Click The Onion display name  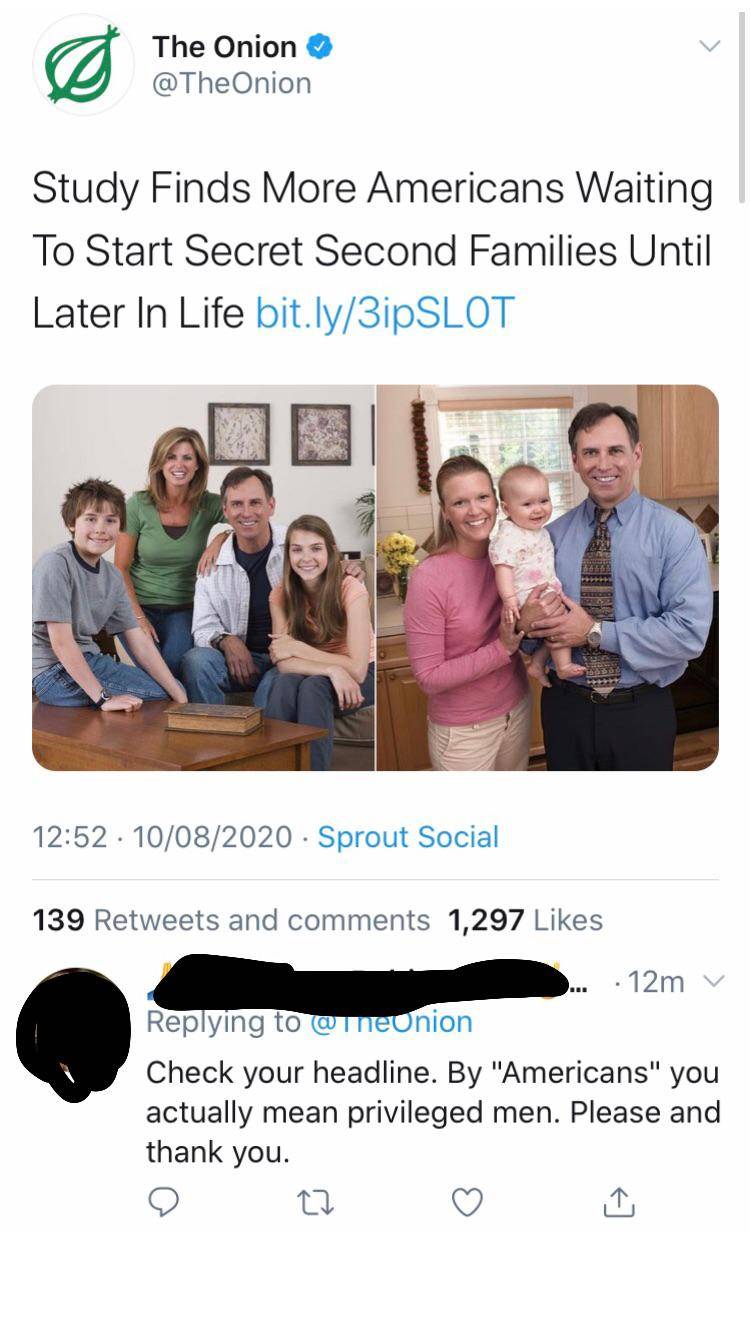(224, 46)
